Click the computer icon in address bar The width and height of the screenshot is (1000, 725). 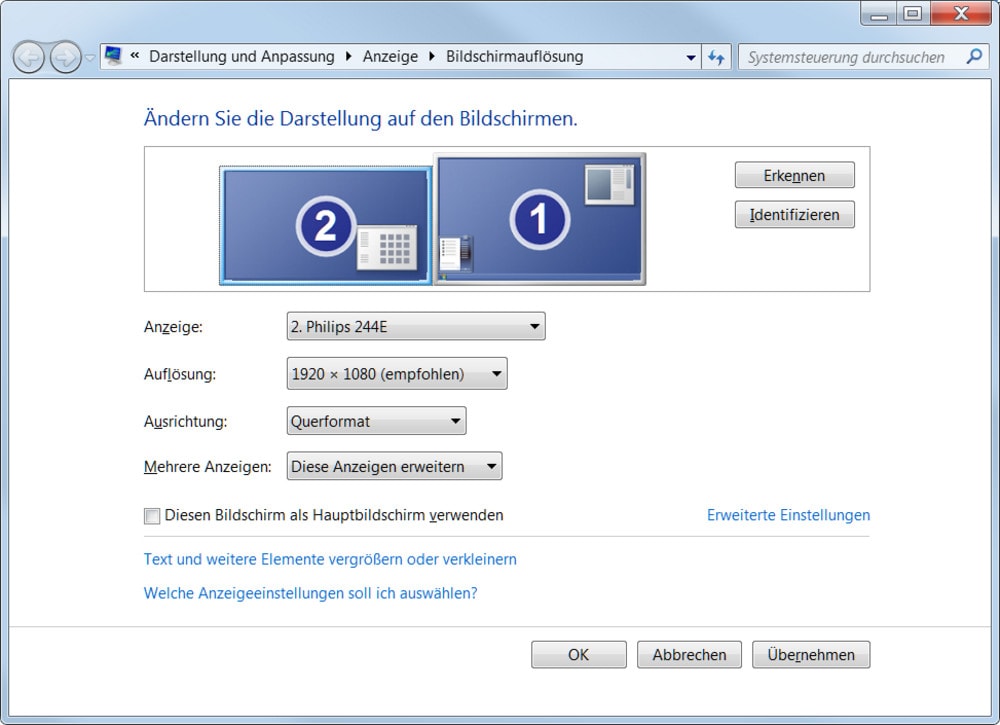tap(114, 57)
